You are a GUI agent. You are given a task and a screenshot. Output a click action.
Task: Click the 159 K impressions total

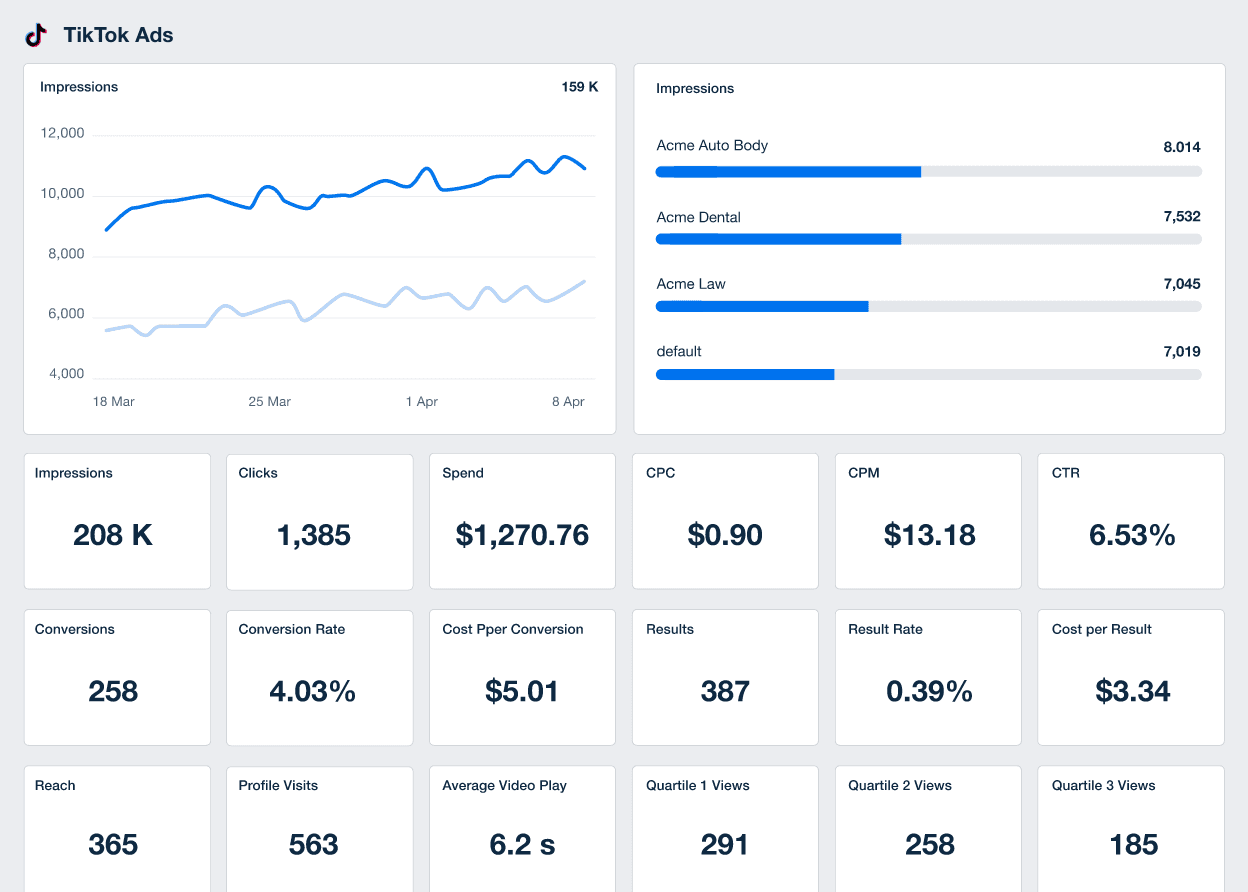[580, 87]
